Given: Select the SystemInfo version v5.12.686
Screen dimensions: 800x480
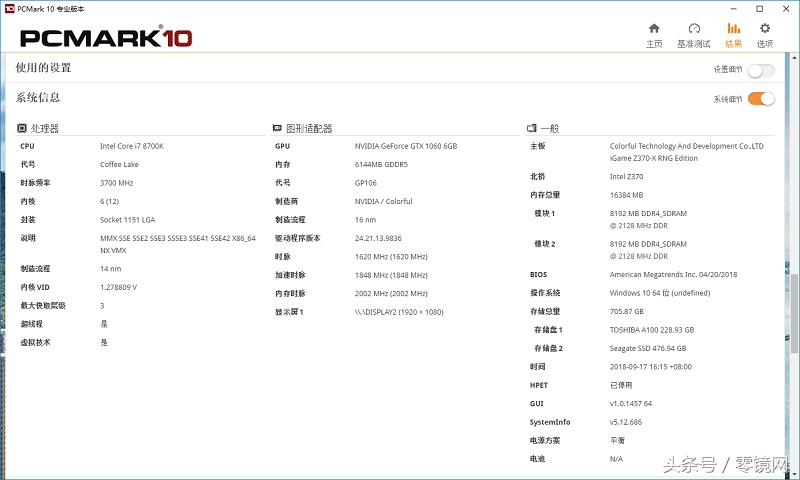Looking at the screenshot, I should (626, 422).
